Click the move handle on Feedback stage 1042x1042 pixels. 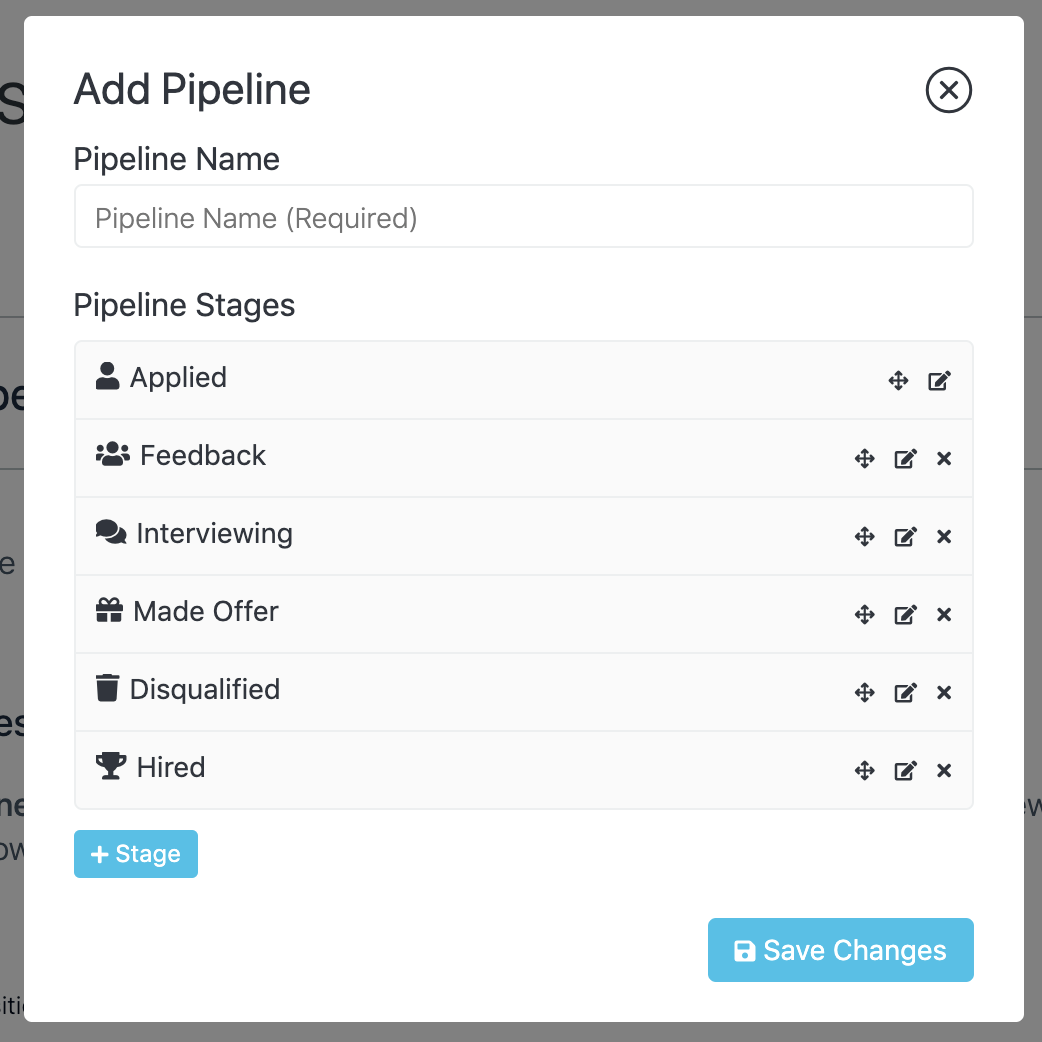point(865,459)
